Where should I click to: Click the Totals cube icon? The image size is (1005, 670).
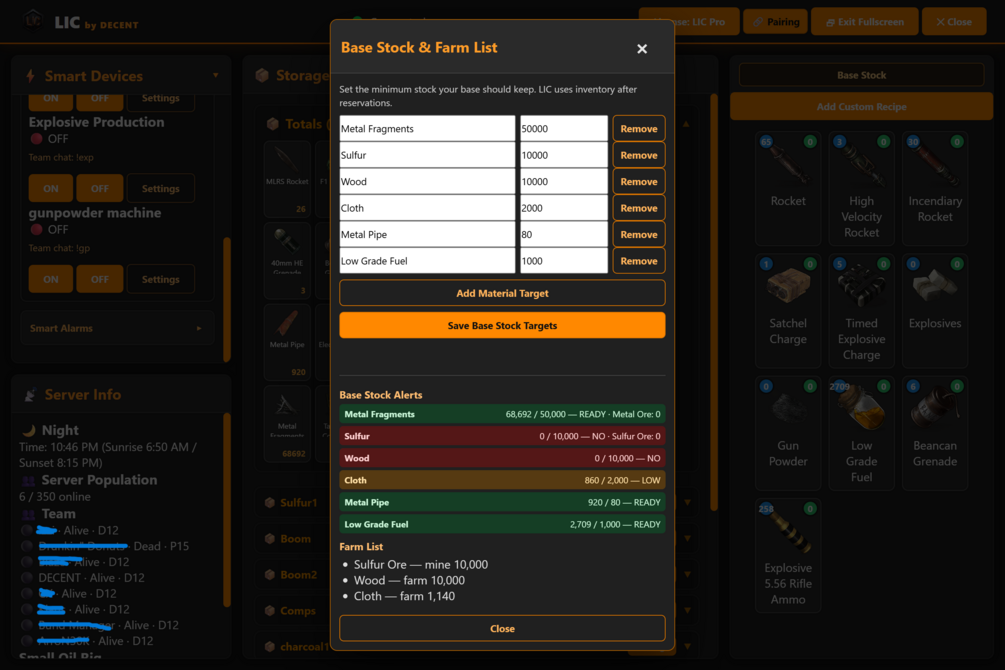(x=272, y=124)
